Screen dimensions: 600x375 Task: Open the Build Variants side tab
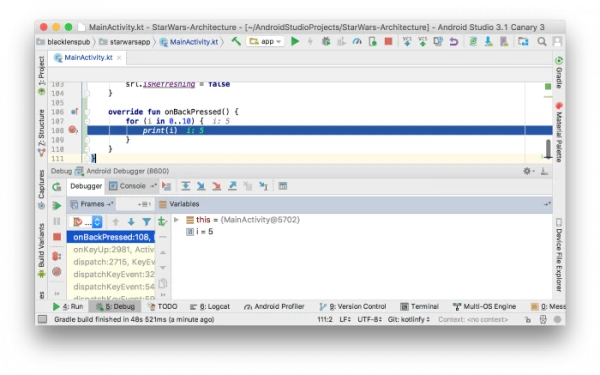(41, 250)
